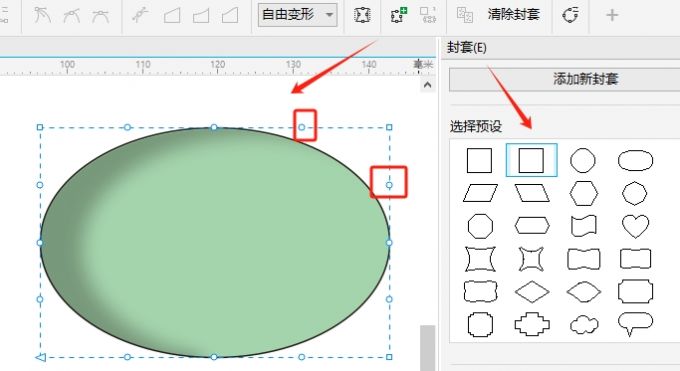Select the speech bubble envelope preset
The image size is (680, 371).
point(635,324)
